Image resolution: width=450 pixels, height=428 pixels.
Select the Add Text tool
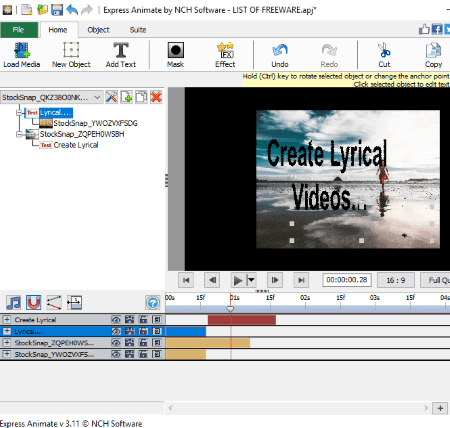(121, 55)
